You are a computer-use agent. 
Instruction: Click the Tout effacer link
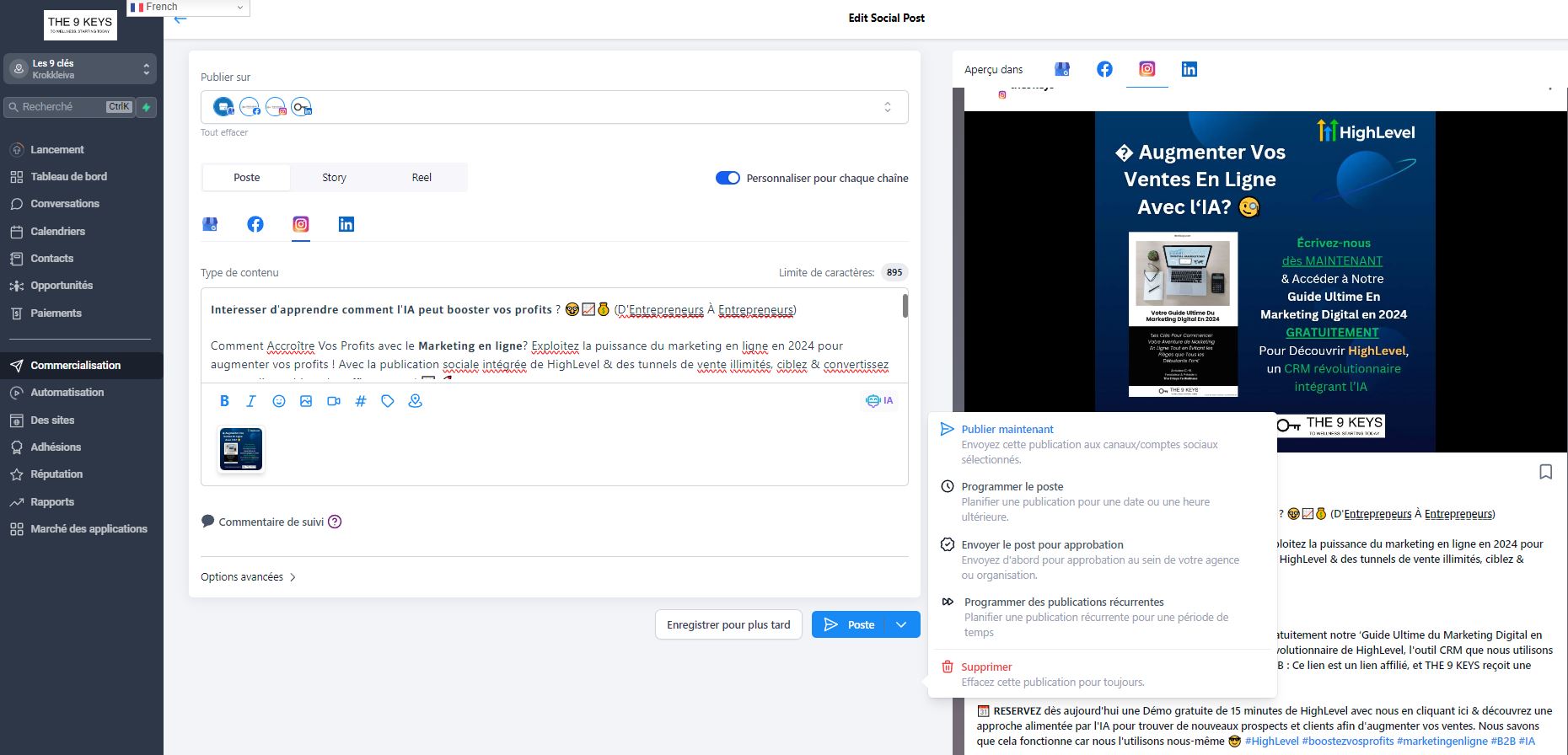click(x=224, y=132)
